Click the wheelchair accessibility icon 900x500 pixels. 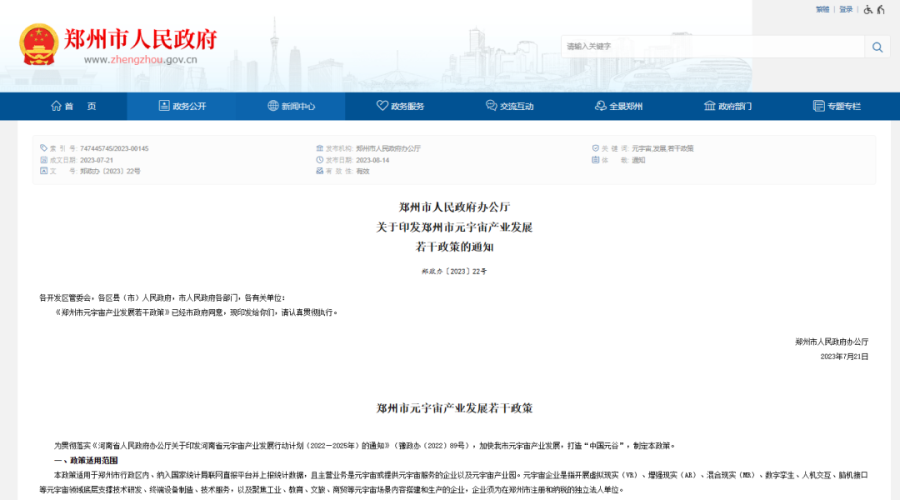click(868, 10)
